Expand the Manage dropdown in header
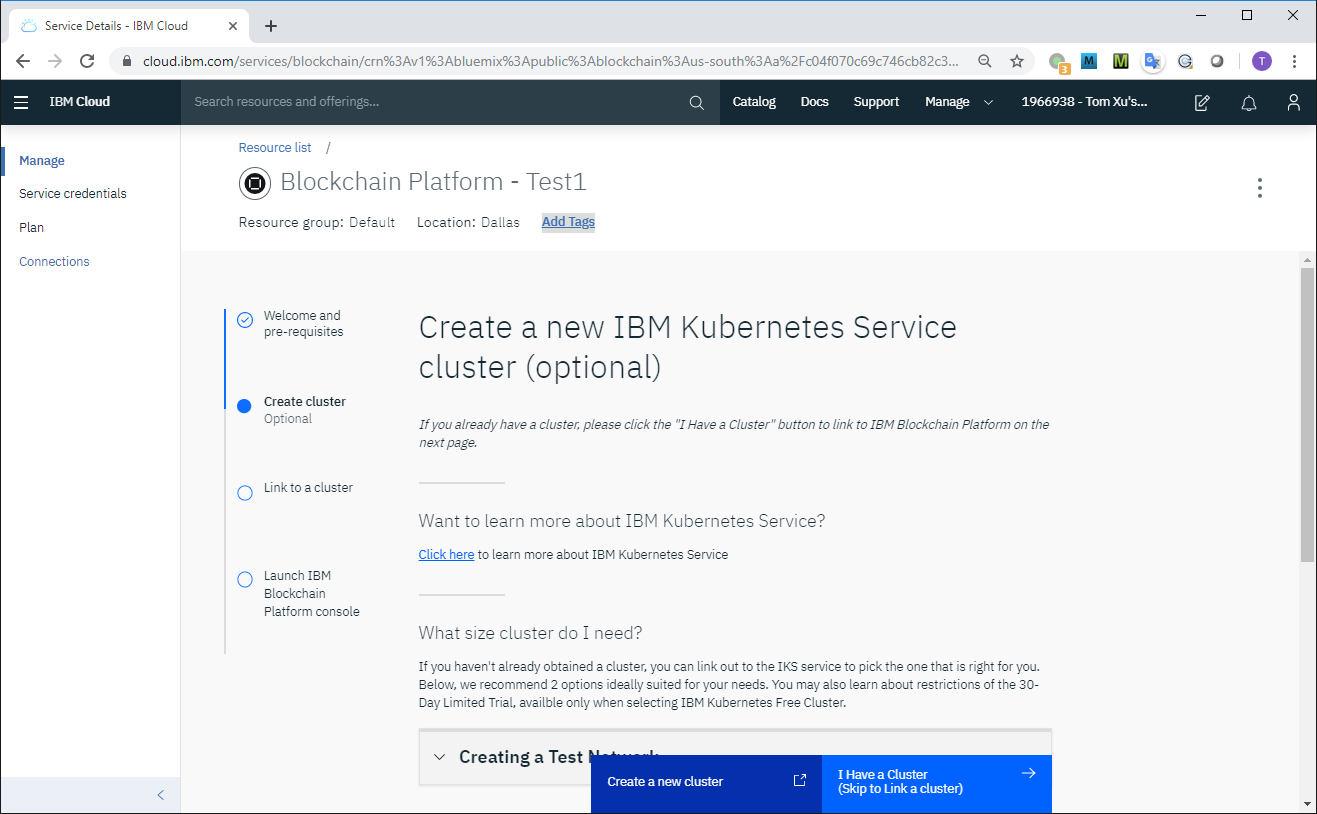1317x814 pixels. click(960, 102)
